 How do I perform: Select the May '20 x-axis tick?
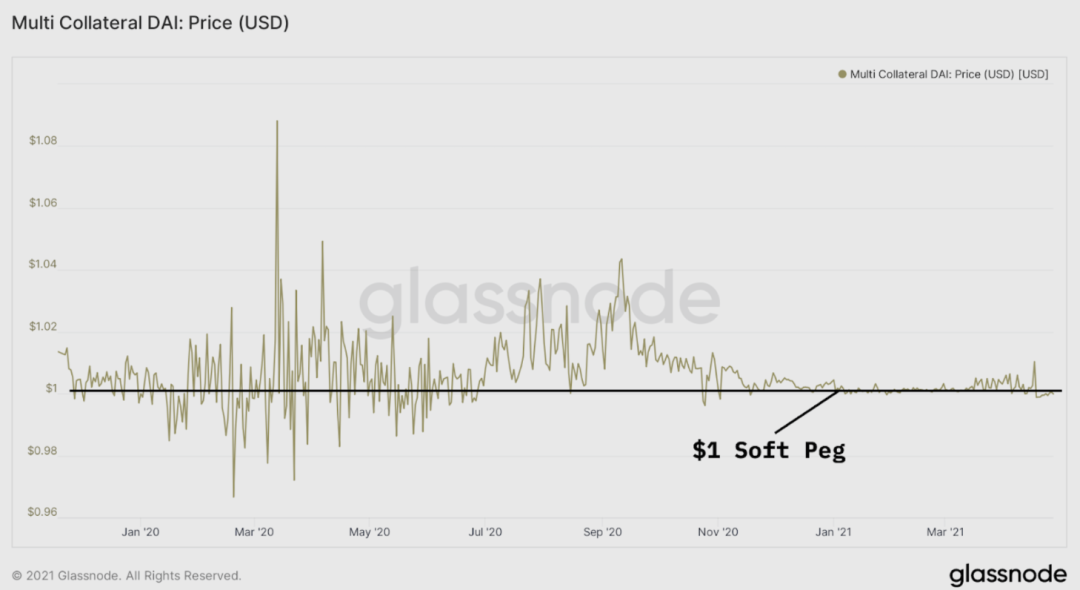click(x=369, y=532)
